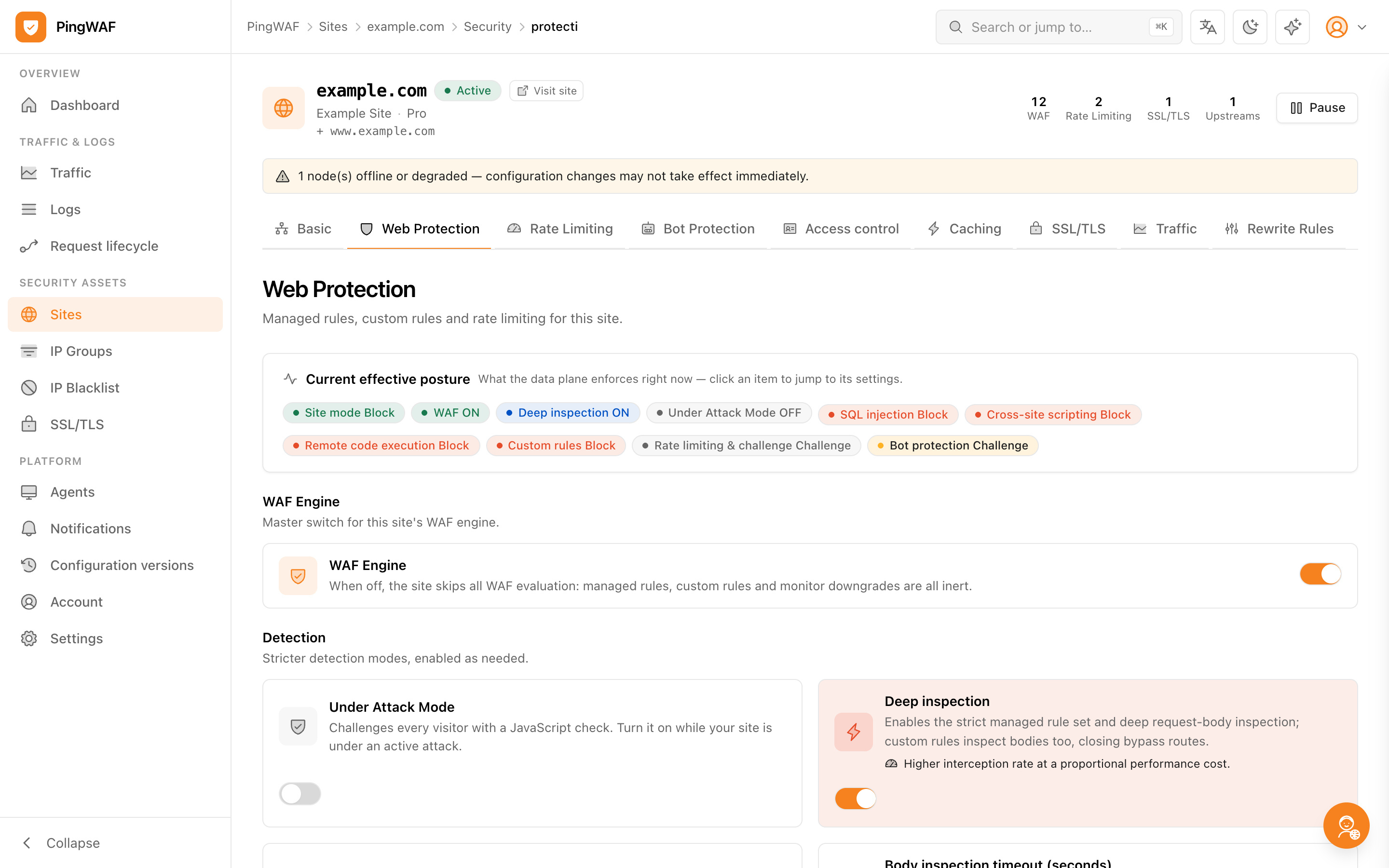Pause the site with Pause button
This screenshot has width=1389, height=868.
(x=1317, y=108)
